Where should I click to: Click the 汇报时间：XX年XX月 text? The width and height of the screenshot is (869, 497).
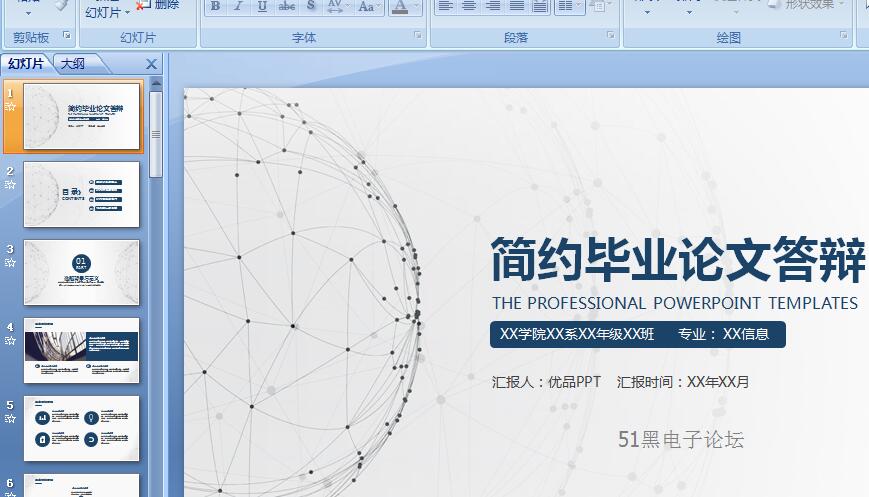683,382
